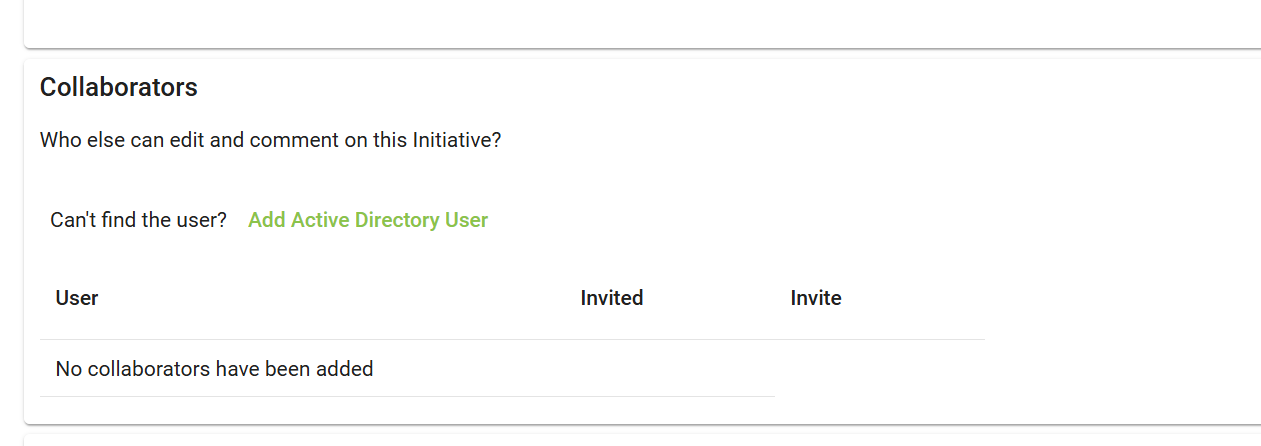Click the User column header

(x=77, y=298)
